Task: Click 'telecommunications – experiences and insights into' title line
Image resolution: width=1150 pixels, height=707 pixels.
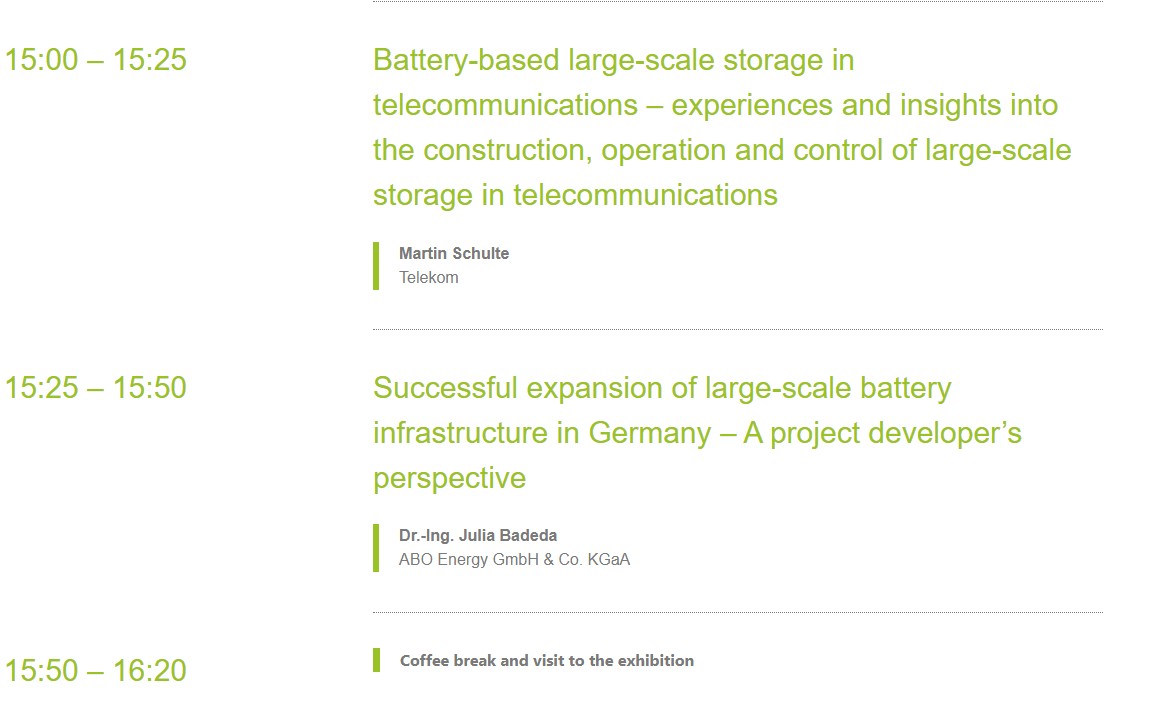Action: [715, 105]
